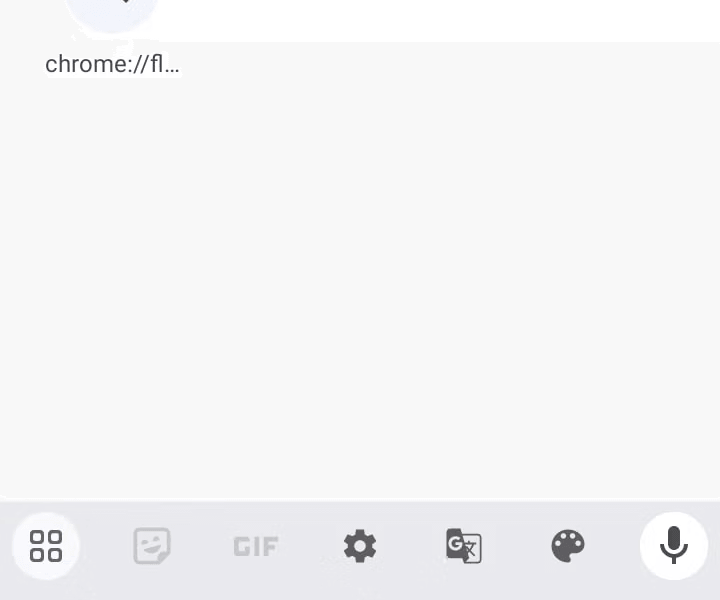Toggle the grid overflow menu button
The image size is (720, 600).
point(46,546)
